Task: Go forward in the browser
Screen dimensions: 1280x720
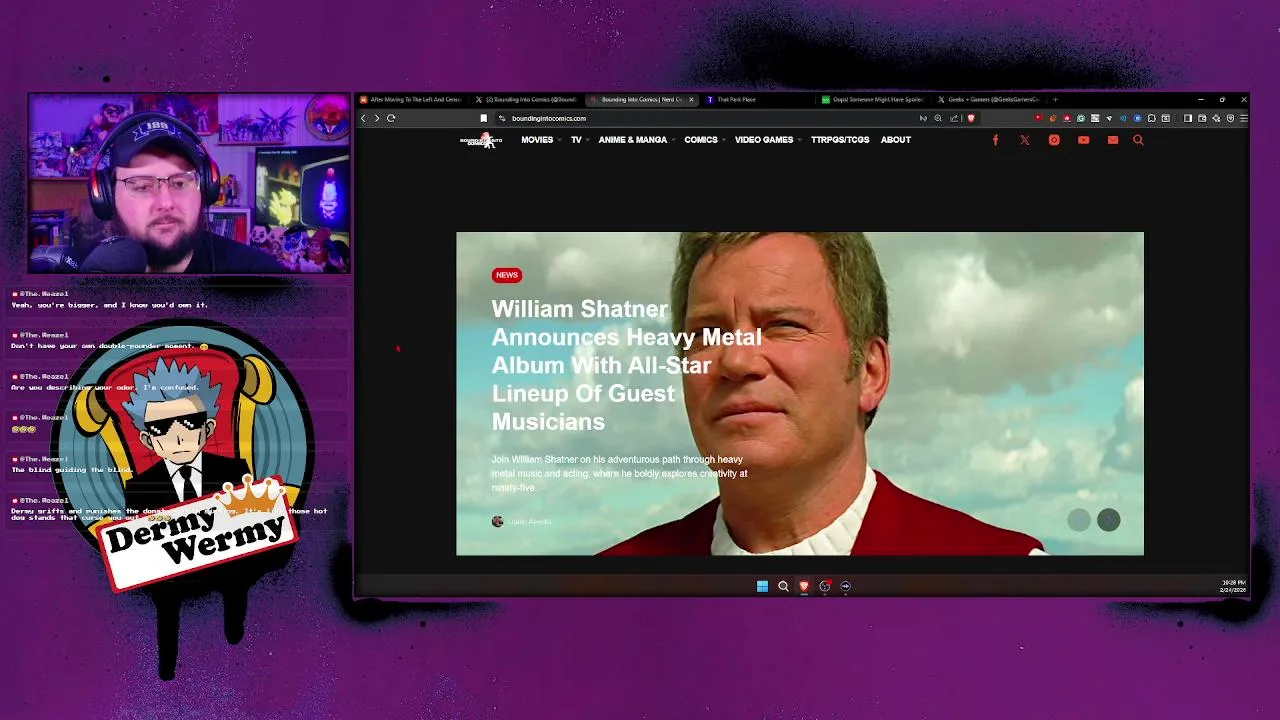Action: pyautogui.click(x=377, y=118)
